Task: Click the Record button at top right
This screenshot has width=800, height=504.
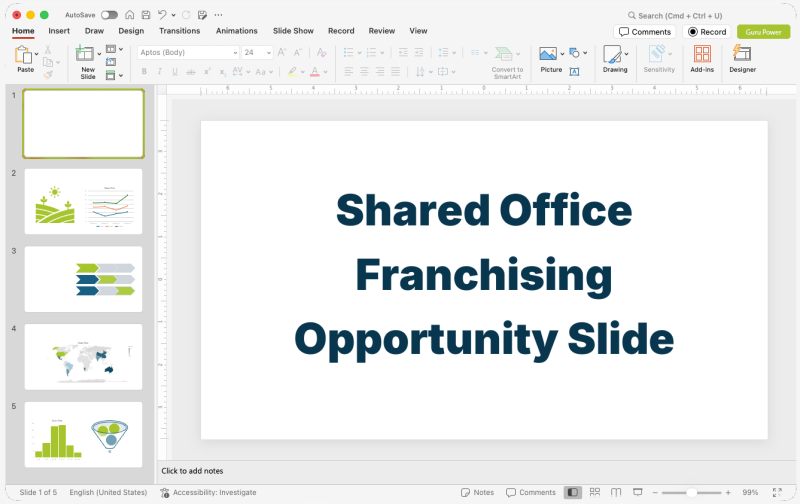Action: pos(707,32)
